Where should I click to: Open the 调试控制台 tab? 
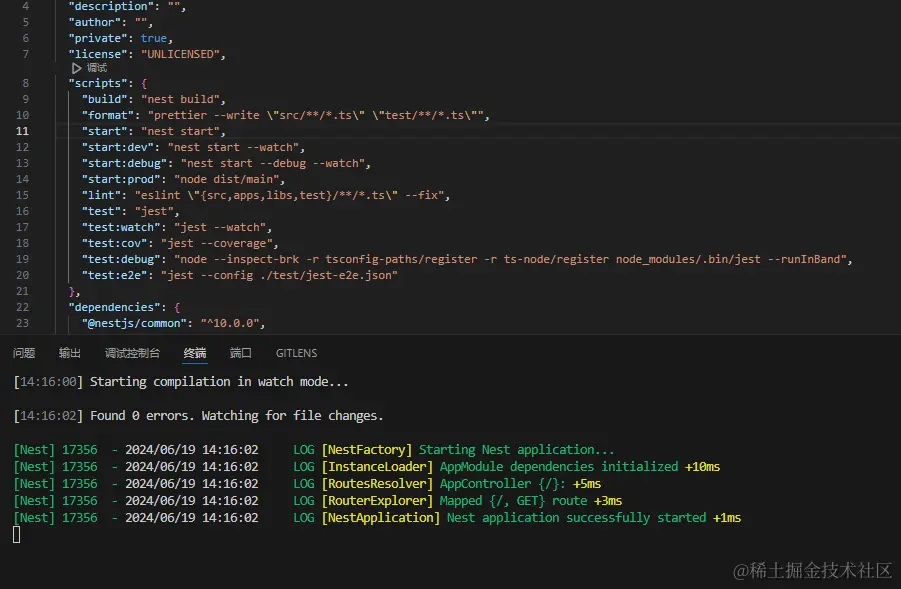click(x=132, y=353)
